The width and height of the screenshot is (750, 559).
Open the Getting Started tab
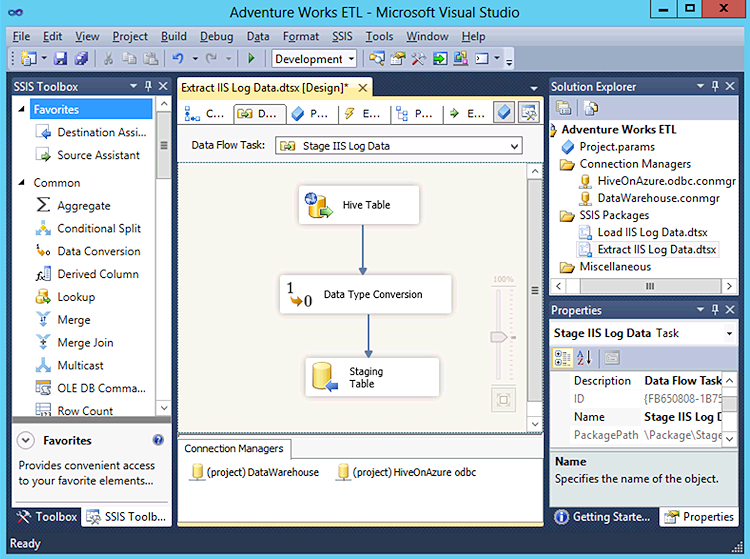(603, 517)
